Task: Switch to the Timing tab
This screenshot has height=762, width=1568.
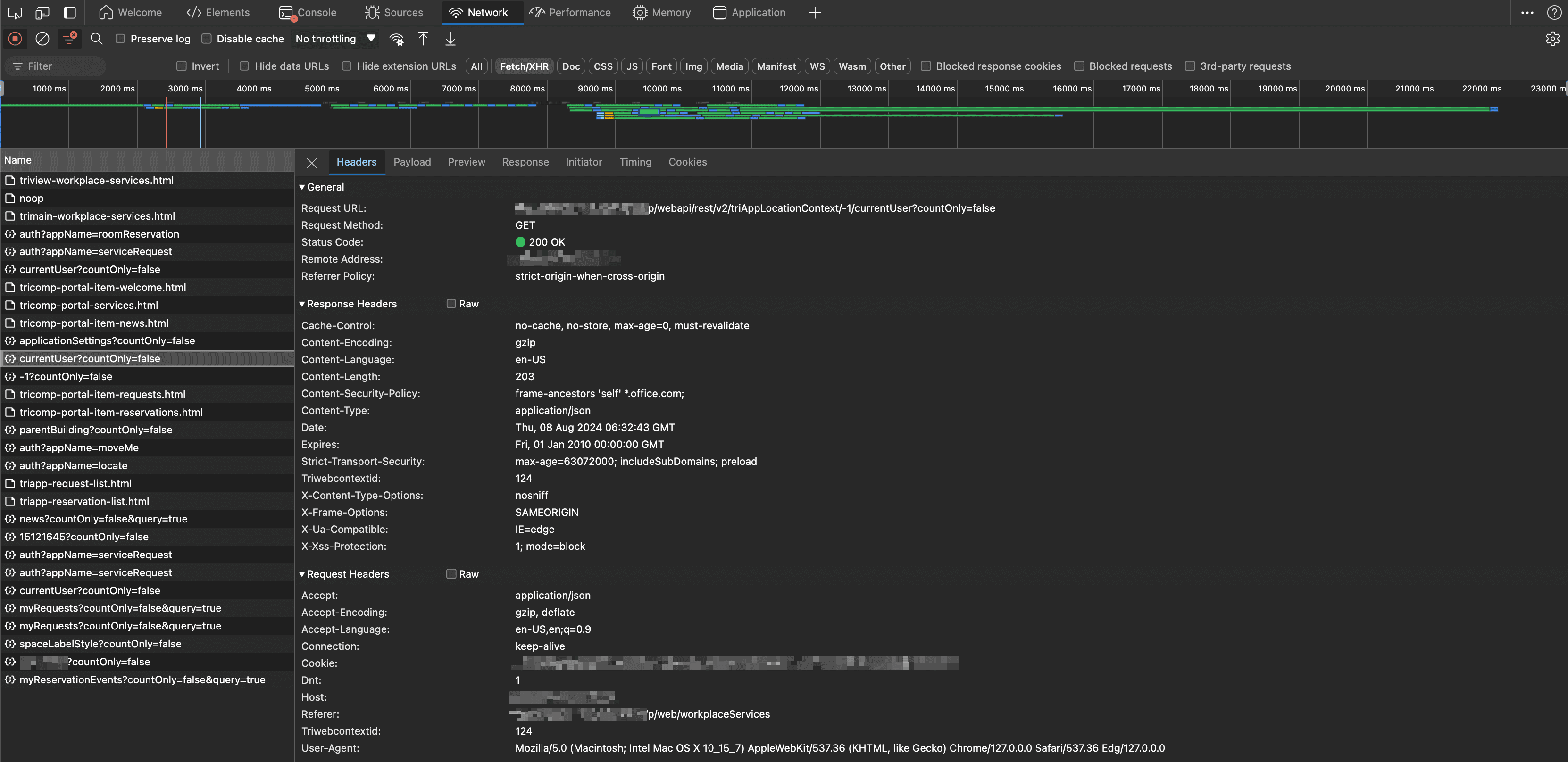Action: tap(635, 162)
